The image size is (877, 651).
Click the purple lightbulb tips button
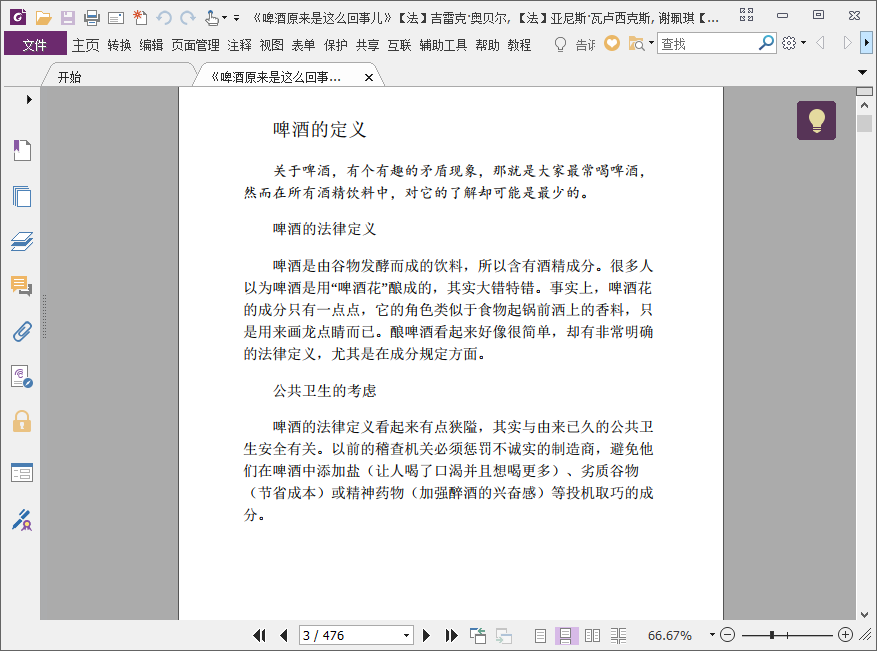point(817,120)
